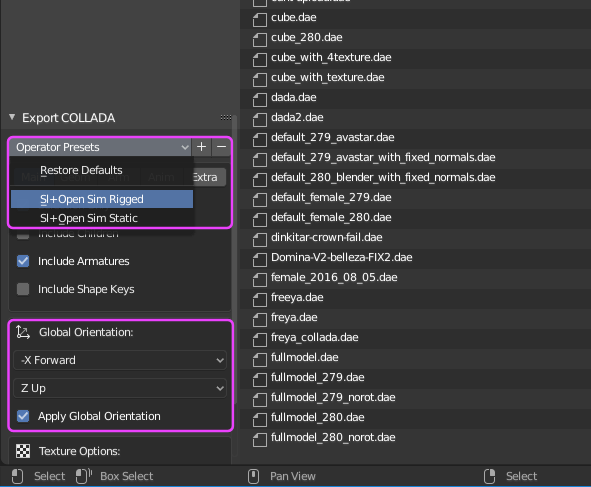Open the Z Up axis dropdown
This screenshot has width=591, height=487.
[120, 388]
